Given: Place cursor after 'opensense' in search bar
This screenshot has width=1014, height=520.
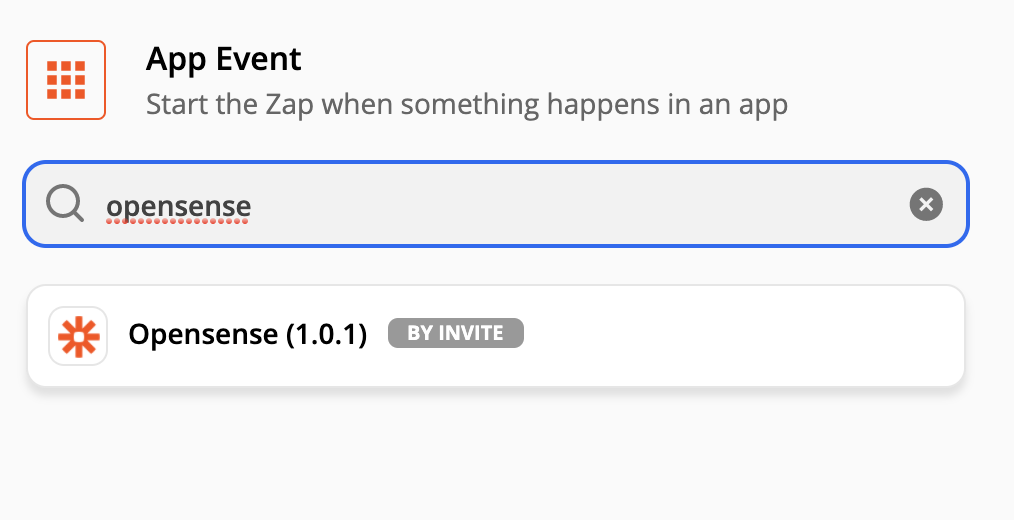Looking at the screenshot, I should (x=254, y=206).
